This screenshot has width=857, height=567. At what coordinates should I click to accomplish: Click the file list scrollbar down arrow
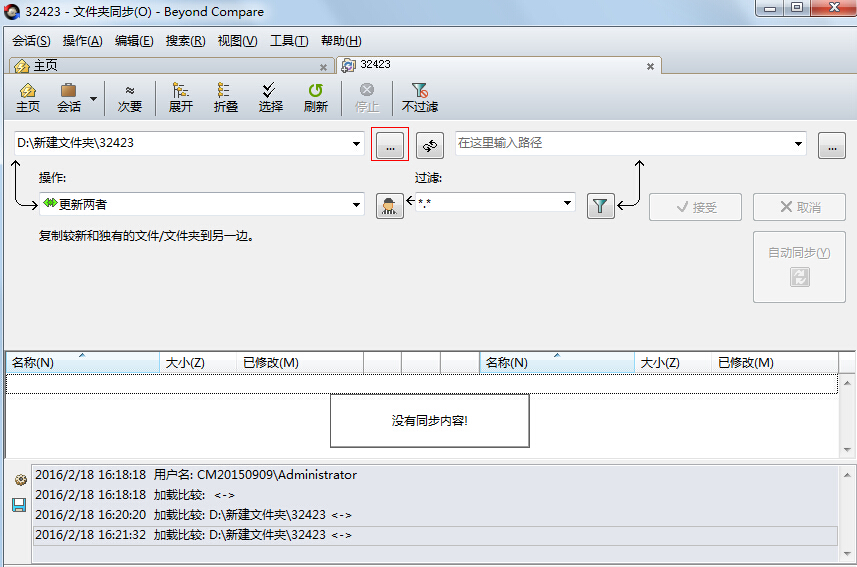coord(847,449)
